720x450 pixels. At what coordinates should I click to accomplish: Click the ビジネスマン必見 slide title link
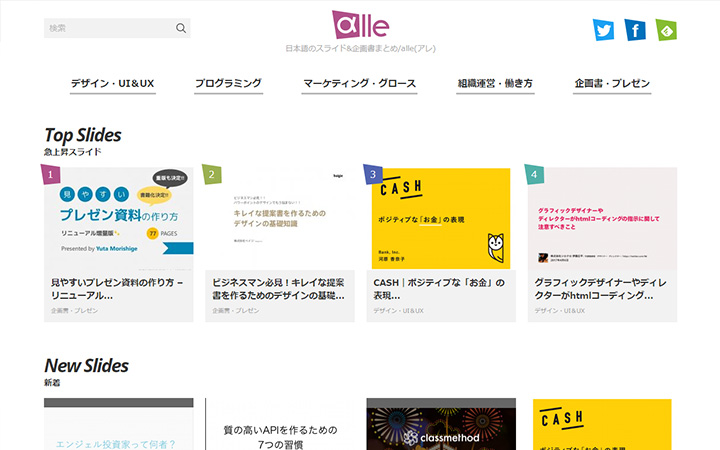tap(280, 289)
